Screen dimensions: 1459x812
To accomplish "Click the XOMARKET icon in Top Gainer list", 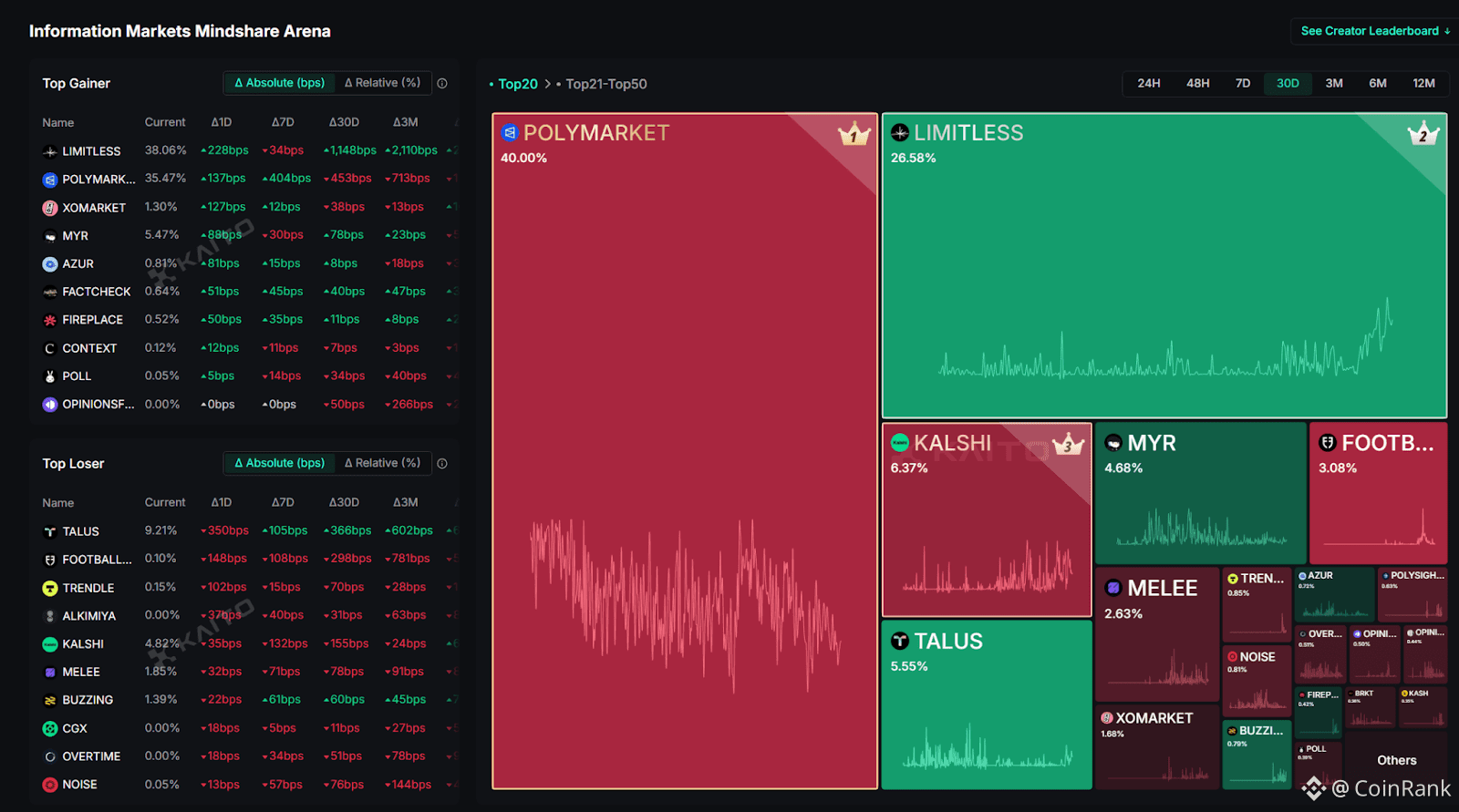I will [50, 208].
